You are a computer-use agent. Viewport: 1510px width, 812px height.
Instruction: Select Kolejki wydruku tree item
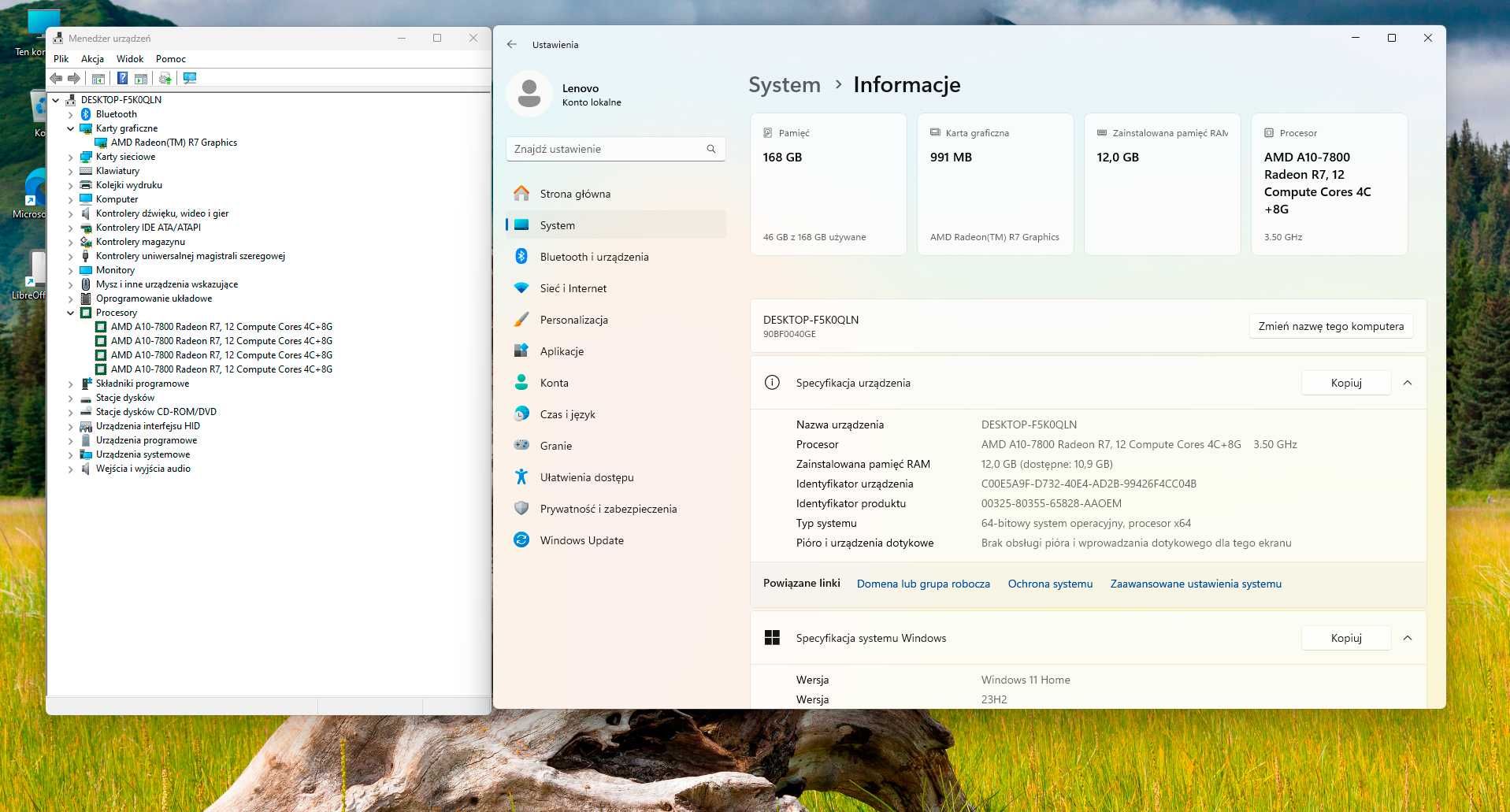pos(129,185)
